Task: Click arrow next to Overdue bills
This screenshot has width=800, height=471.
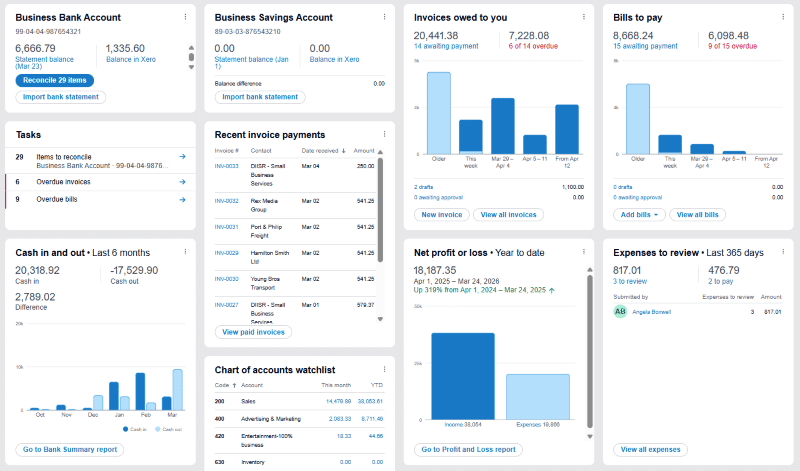Action: tap(182, 200)
